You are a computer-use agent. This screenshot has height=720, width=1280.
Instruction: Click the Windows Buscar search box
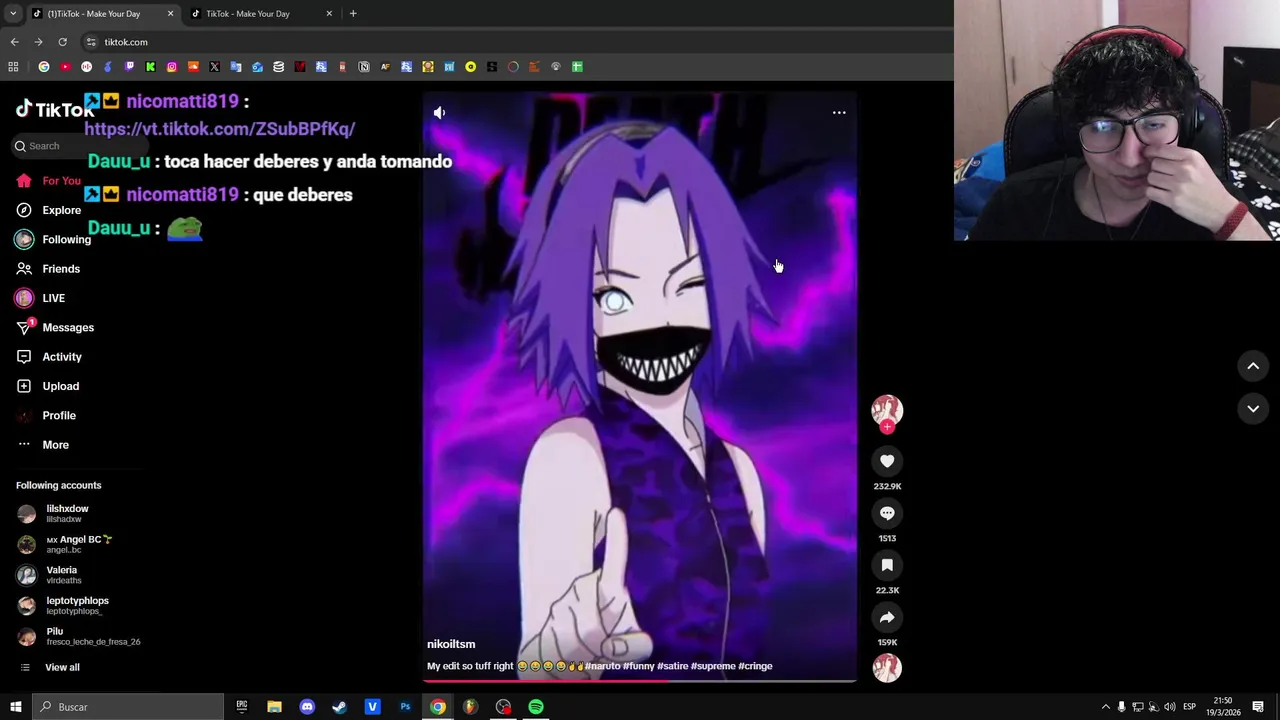tap(128, 707)
